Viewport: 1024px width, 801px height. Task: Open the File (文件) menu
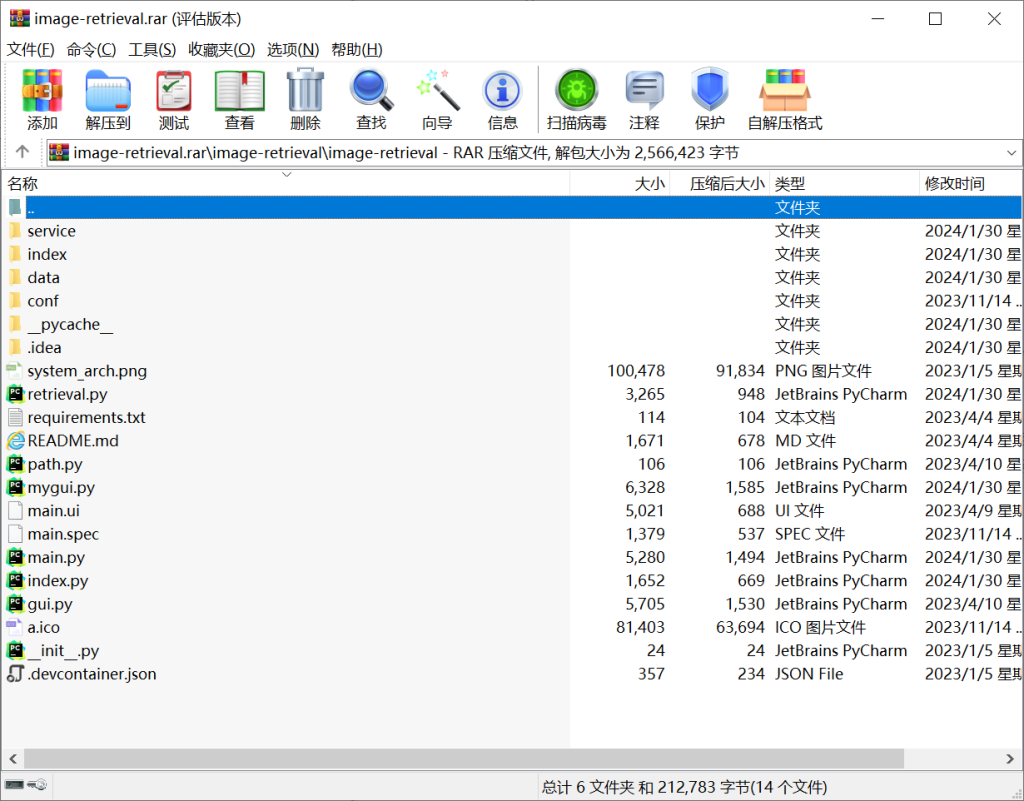[31, 49]
